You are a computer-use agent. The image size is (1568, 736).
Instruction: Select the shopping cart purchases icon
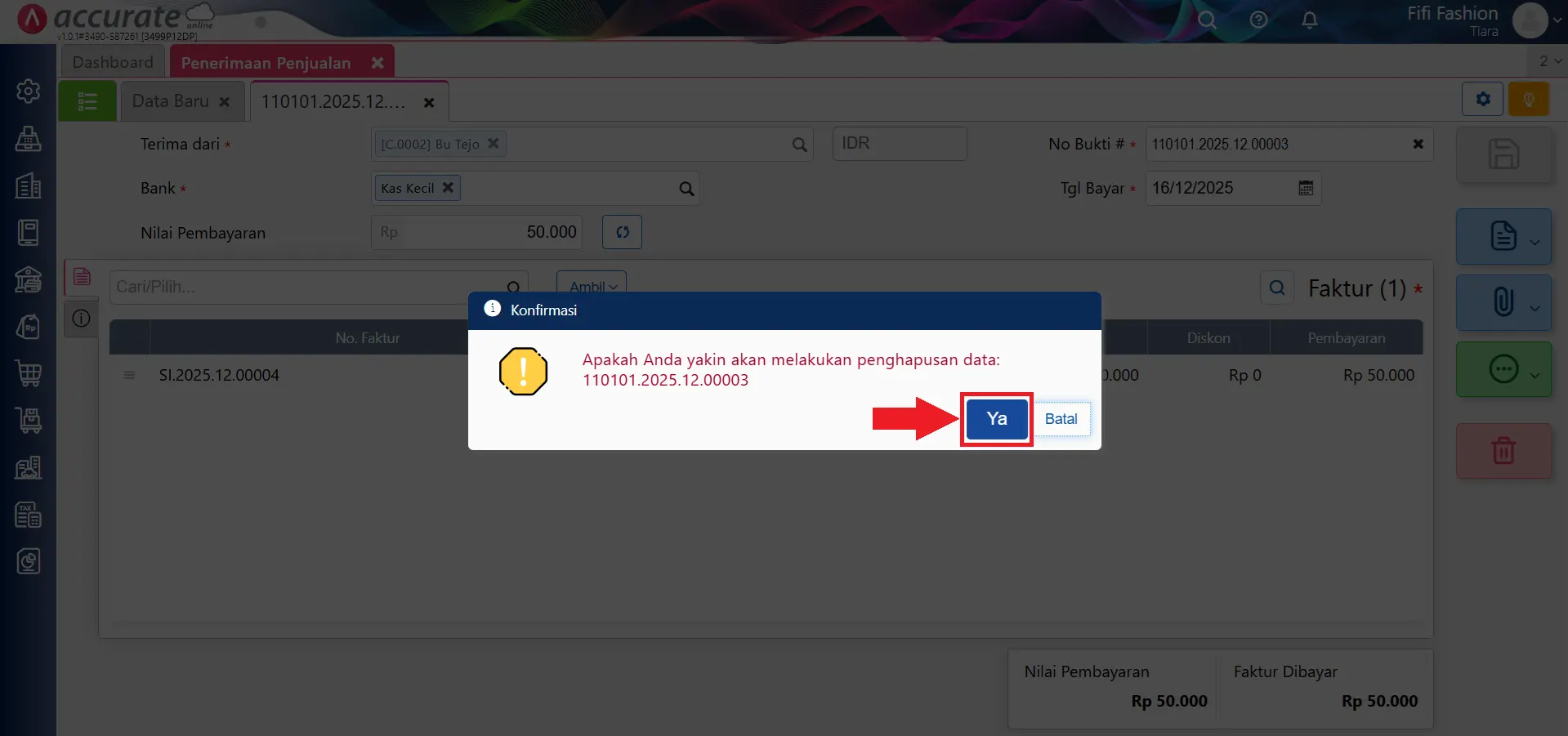[29, 373]
